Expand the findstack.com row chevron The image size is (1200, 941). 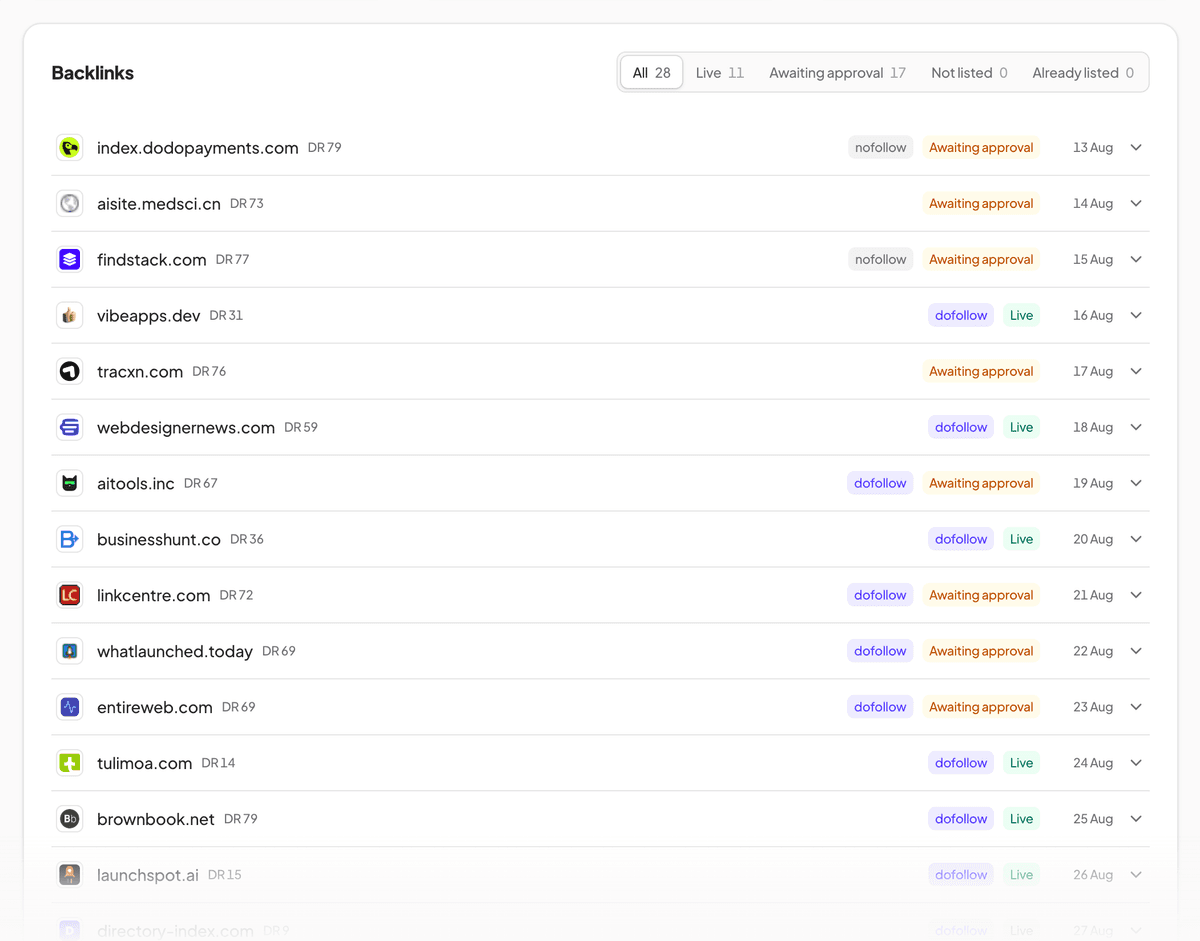pyautogui.click(x=1136, y=260)
